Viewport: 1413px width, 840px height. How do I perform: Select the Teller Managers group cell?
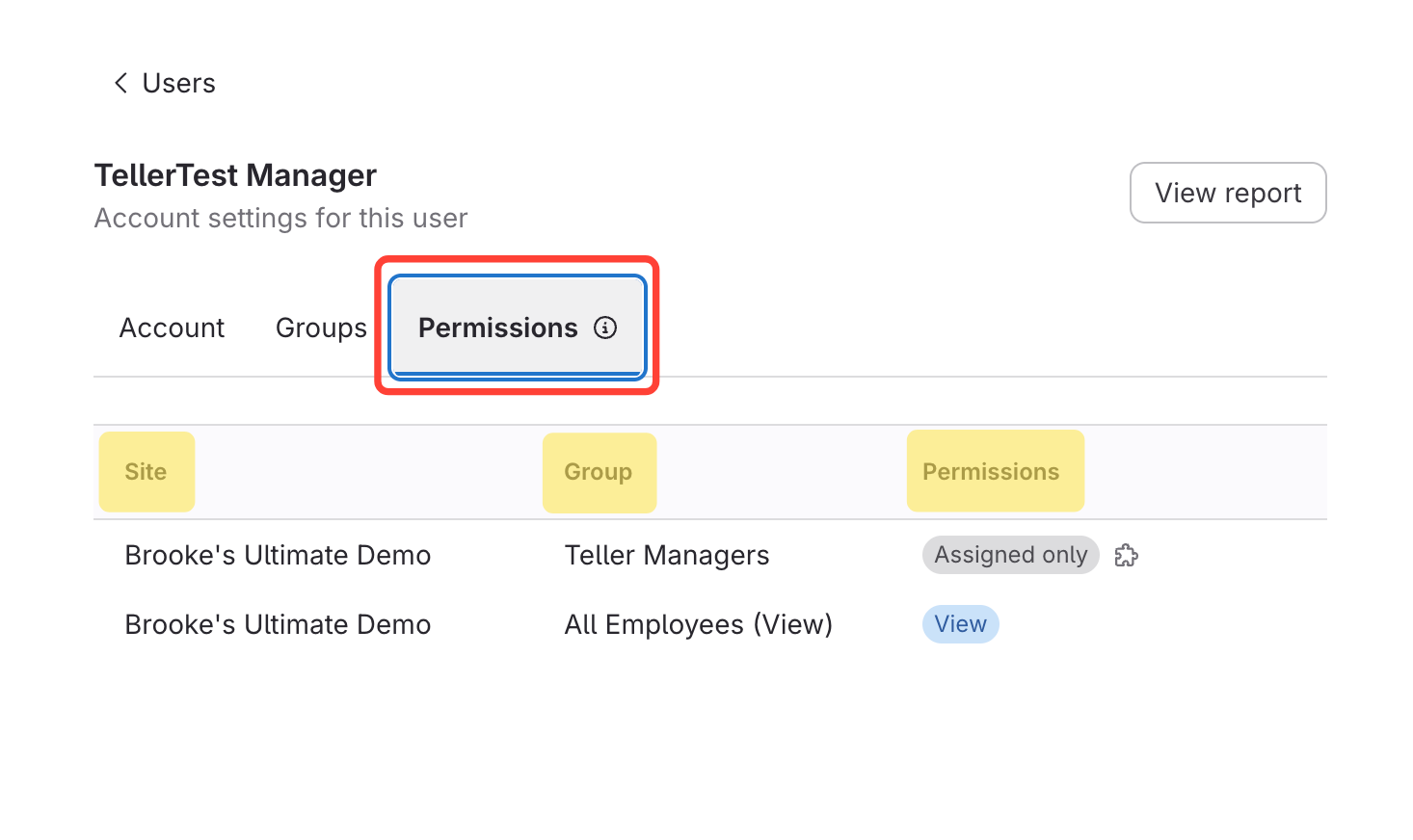667,556
